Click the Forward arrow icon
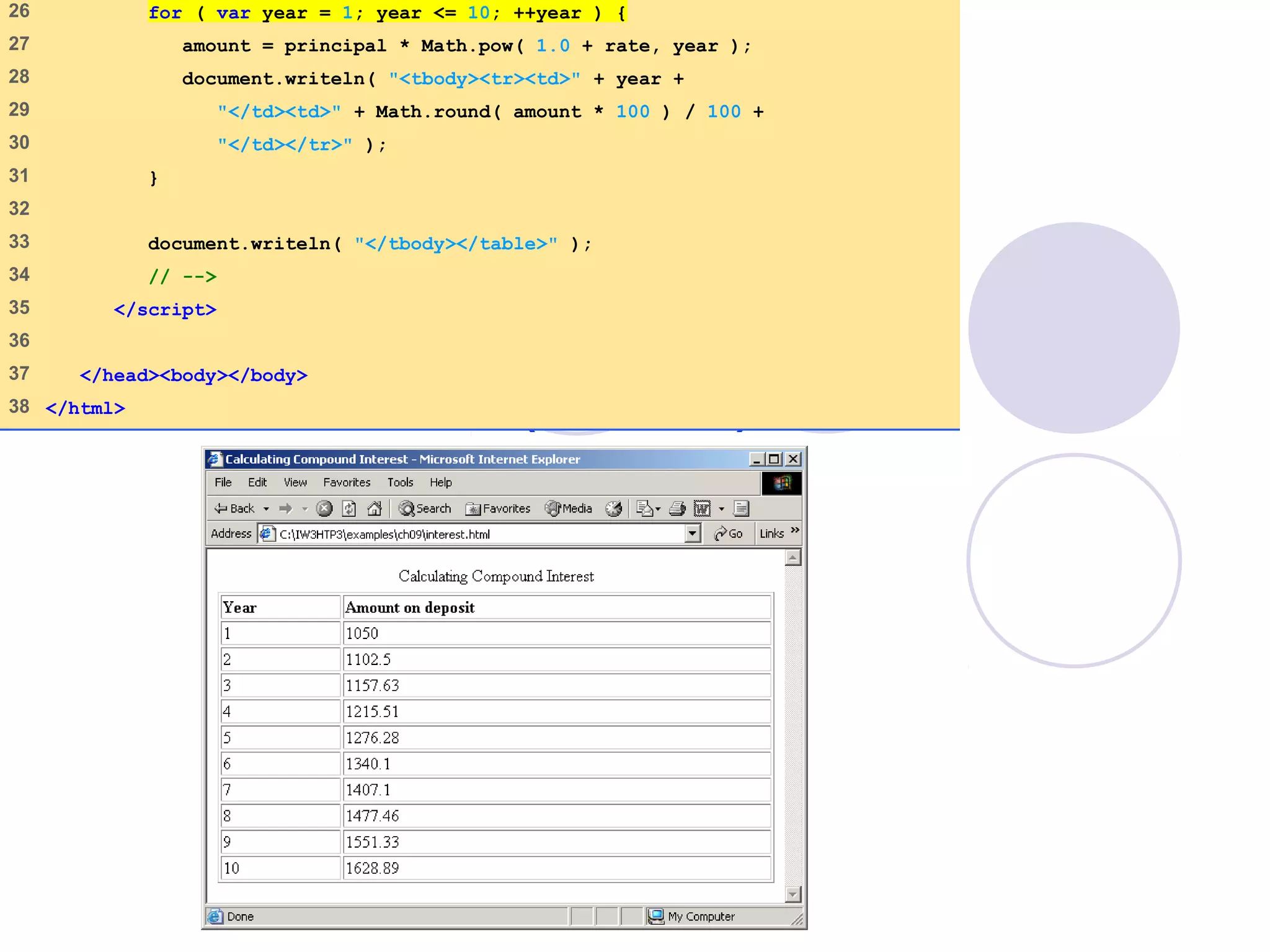Image resolution: width=1270 pixels, height=952 pixels. tap(285, 509)
